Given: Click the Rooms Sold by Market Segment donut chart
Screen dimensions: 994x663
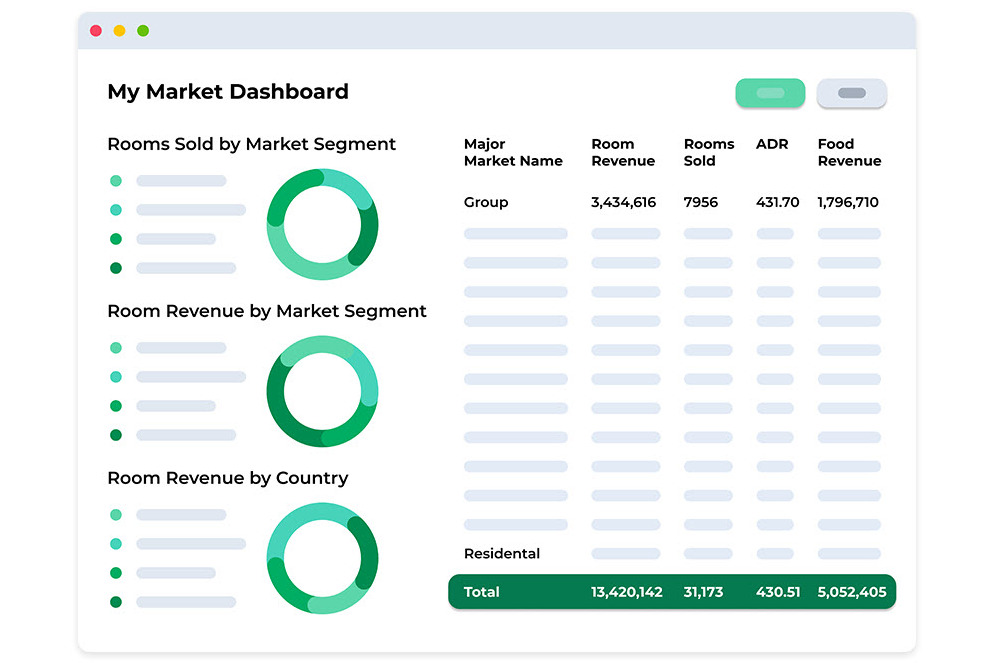Looking at the screenshot, I should click(322, 225).
